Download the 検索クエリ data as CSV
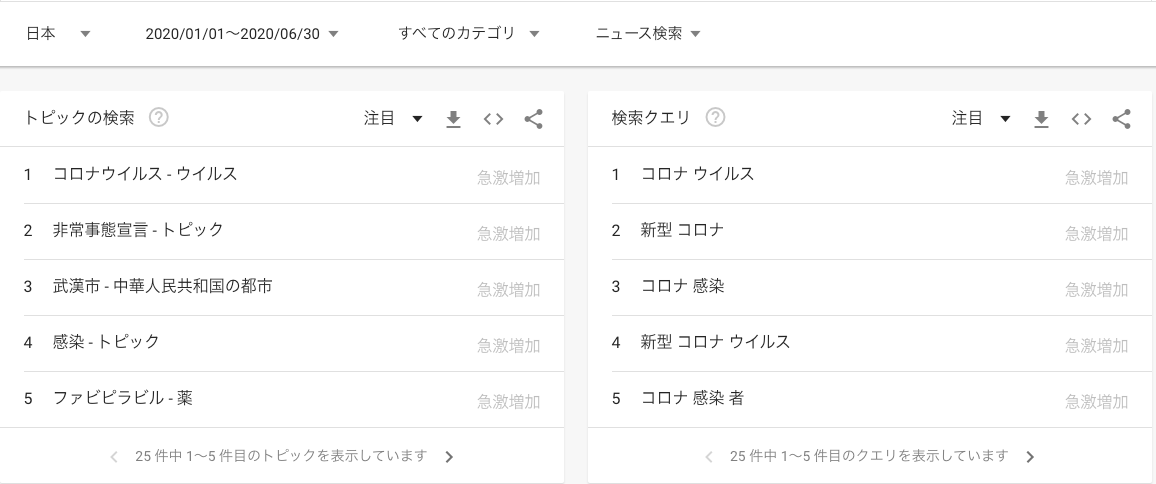Viewport: 1156px width, 484px height. pyautogui.click(x=1041, y=119)
